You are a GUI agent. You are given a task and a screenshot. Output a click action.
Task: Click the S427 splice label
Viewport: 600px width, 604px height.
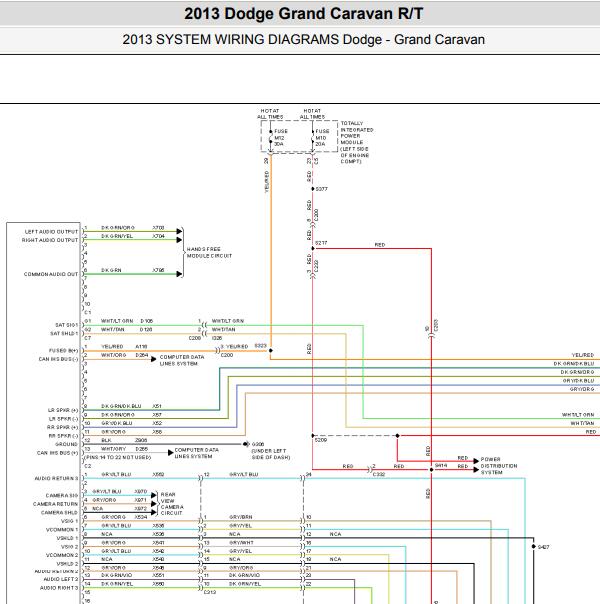pyautogui.click(x=543, y=547)
